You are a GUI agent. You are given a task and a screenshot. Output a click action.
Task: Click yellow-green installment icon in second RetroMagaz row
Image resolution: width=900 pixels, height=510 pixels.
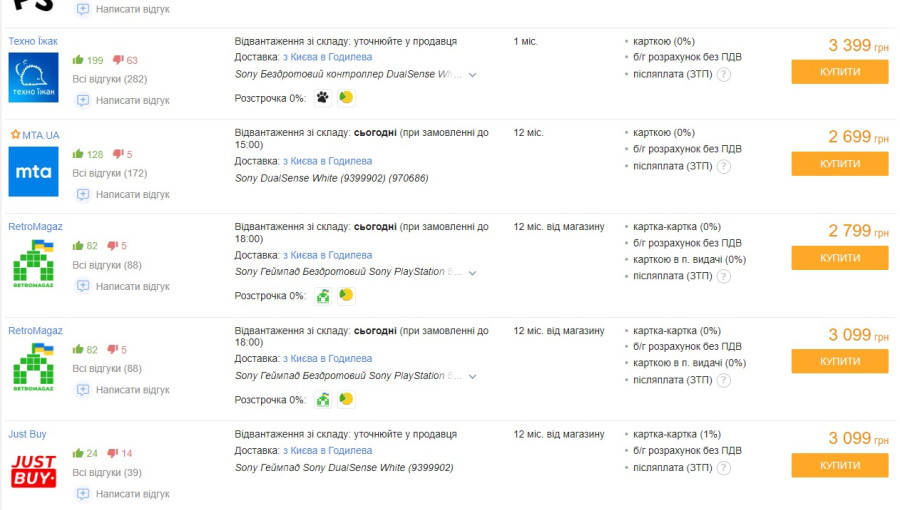(346, 400)
